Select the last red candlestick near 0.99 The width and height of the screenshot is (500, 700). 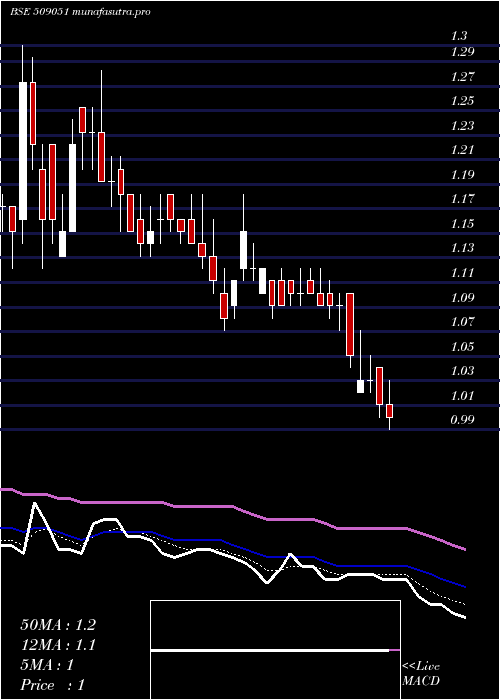point(389,411)
